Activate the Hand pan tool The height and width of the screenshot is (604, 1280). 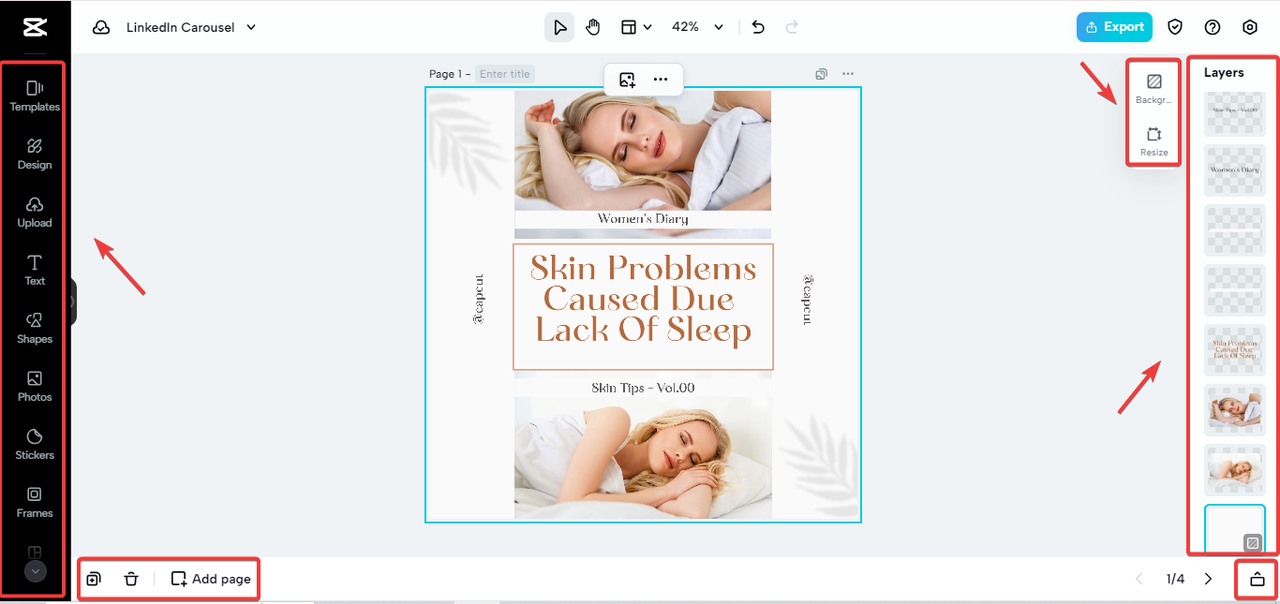(593, 27)
